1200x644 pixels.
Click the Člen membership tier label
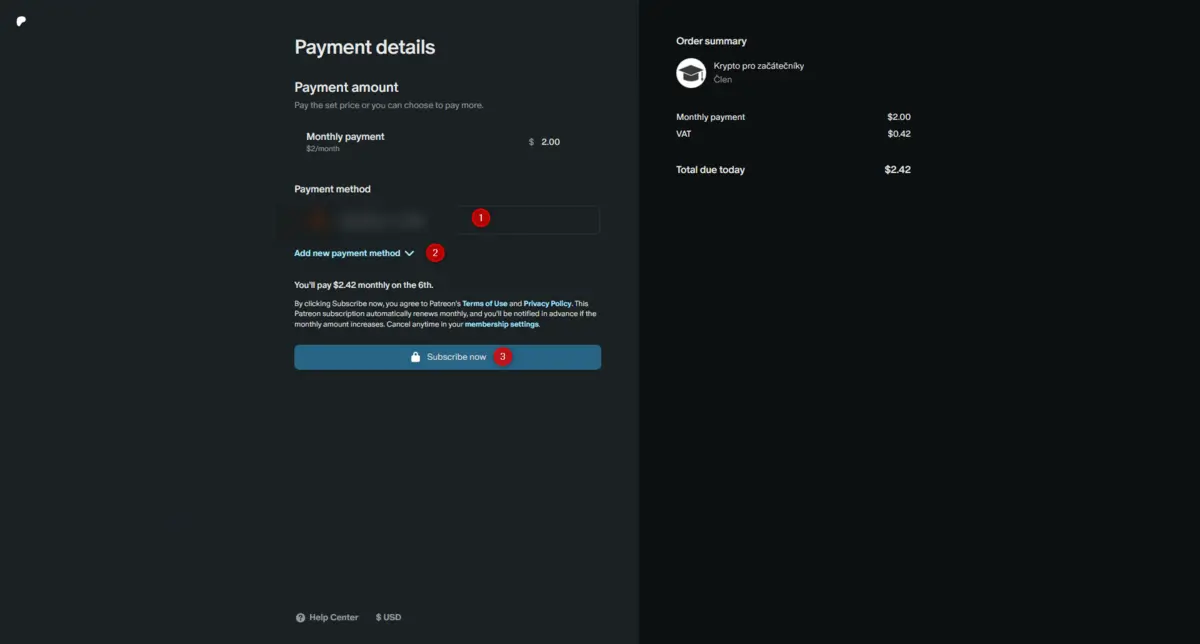[x=722, y=79]
